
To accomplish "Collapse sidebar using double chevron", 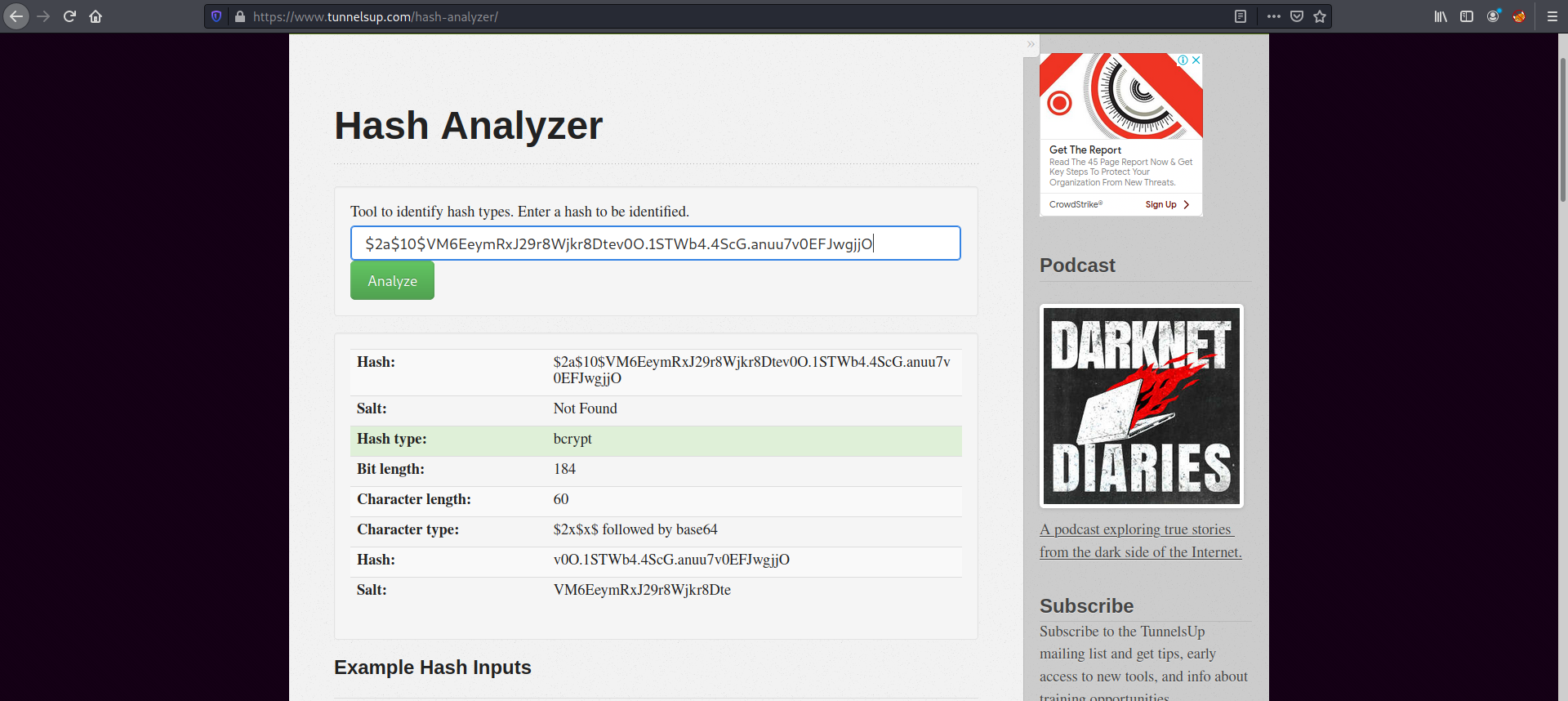I will (1031, 44).
